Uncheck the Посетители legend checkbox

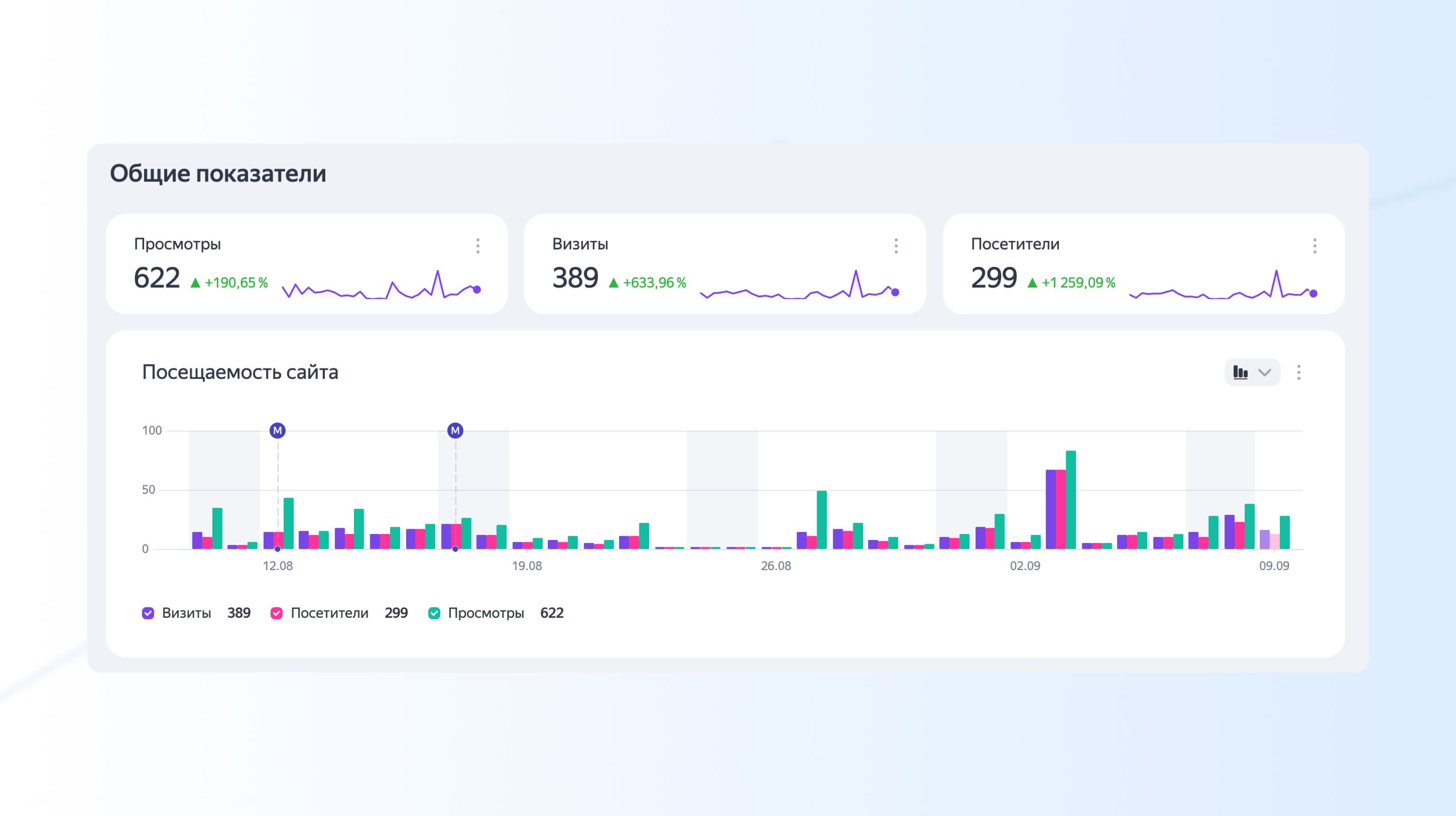click(277, 613)
